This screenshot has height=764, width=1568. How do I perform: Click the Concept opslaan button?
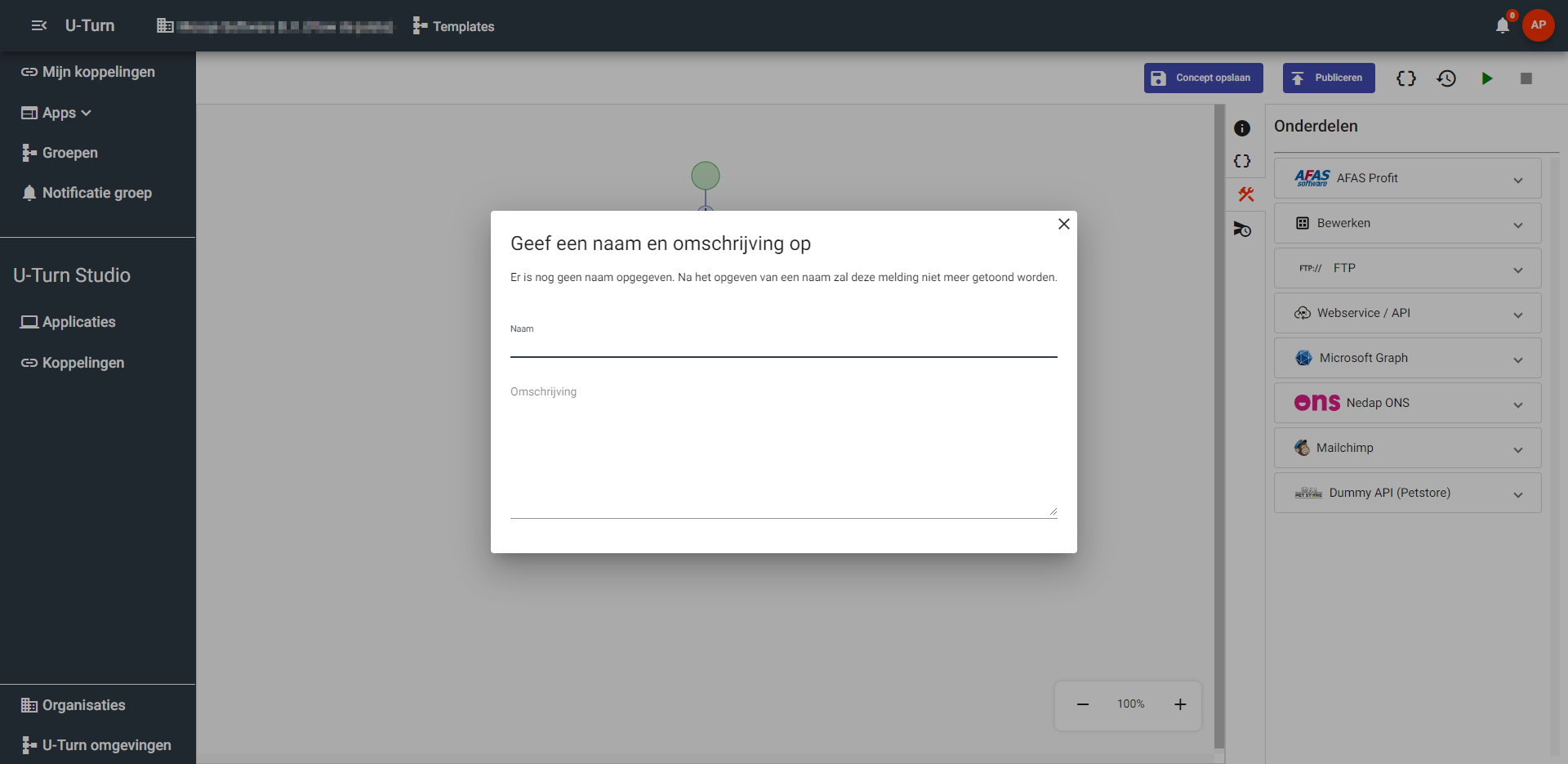(x=1203, y=78)
